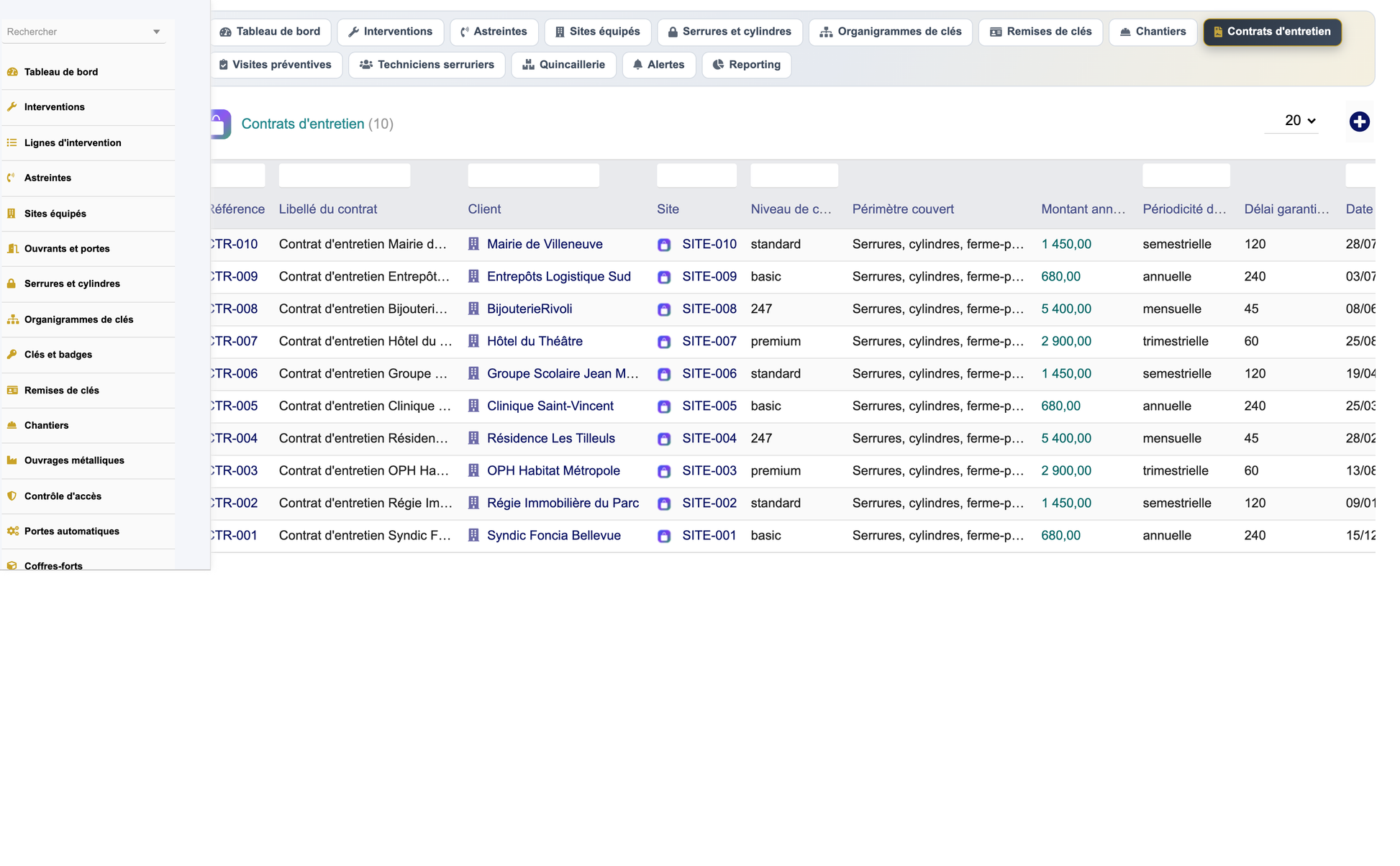The image size is (1400, 866).
Task: Click the building icon beside Clinique Saint-Vincent
Action: coord(473,406)
